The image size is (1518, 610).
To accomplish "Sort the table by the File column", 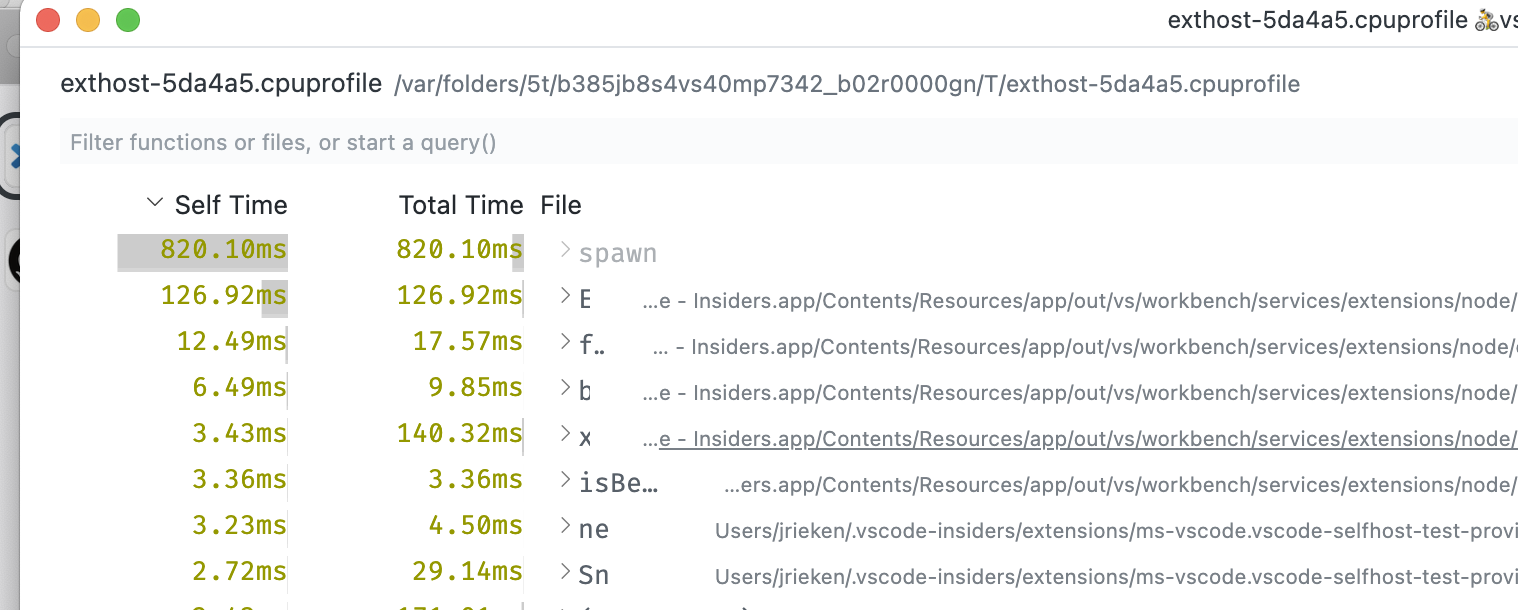I will click(561, 204).
